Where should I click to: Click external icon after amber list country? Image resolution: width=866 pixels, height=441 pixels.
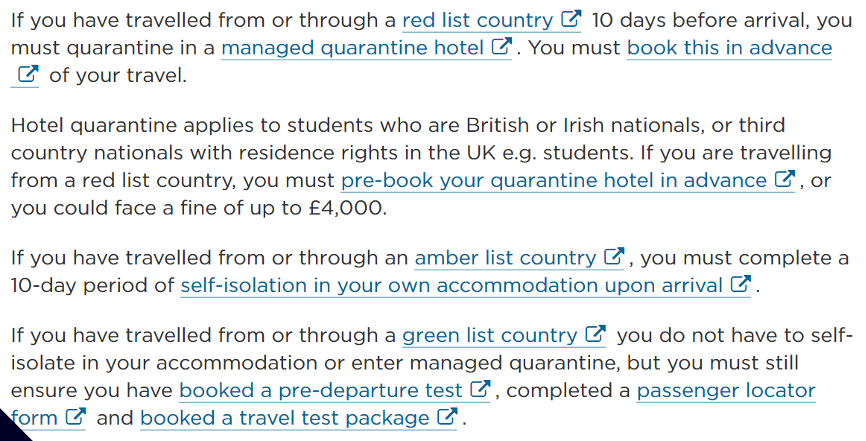coord(614,256)
